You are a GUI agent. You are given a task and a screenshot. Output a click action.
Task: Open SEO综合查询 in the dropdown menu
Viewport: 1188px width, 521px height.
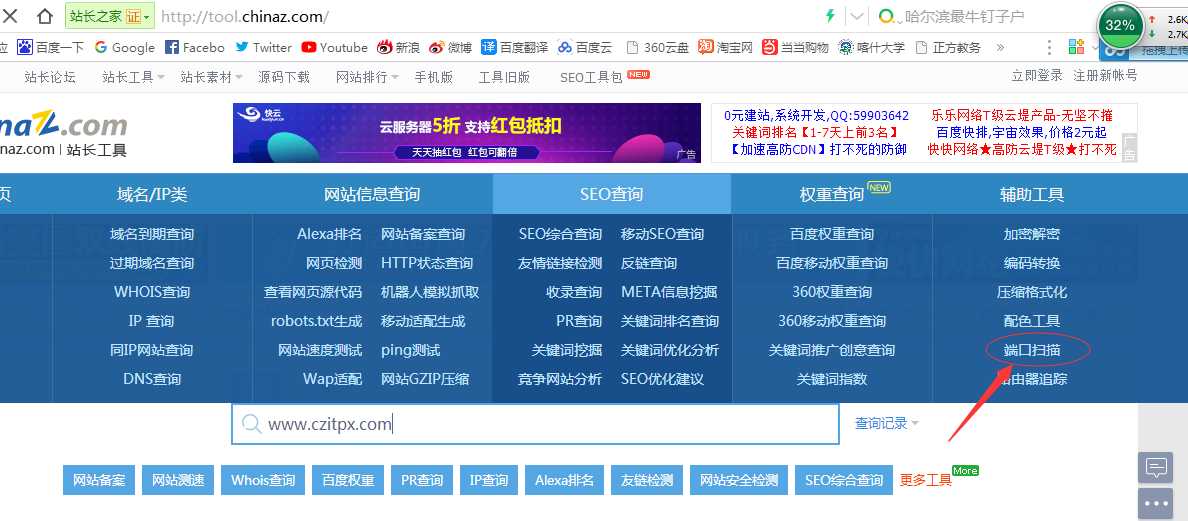click(560, 234)
